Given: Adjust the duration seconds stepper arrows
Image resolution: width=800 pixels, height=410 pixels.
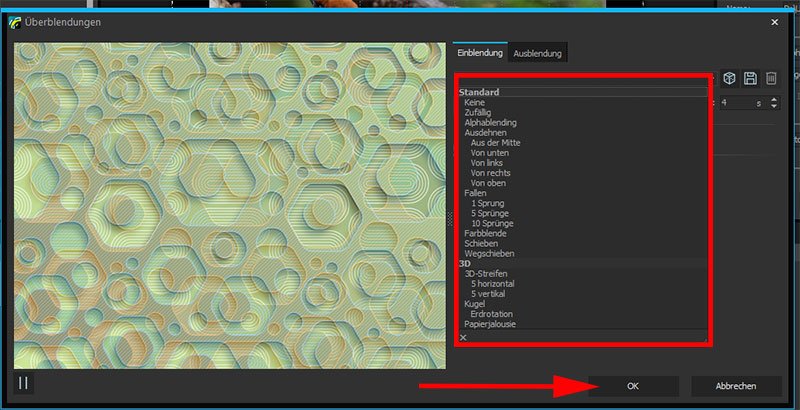Looking at the screenshot, I should (x=775, y=103).
